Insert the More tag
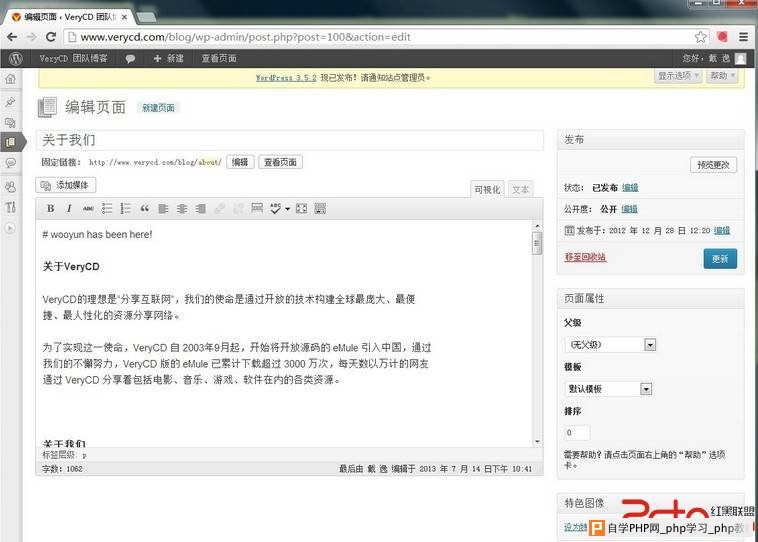Image resolution: width=758 pixels, height=542 pixels. (x=257, y=208)
